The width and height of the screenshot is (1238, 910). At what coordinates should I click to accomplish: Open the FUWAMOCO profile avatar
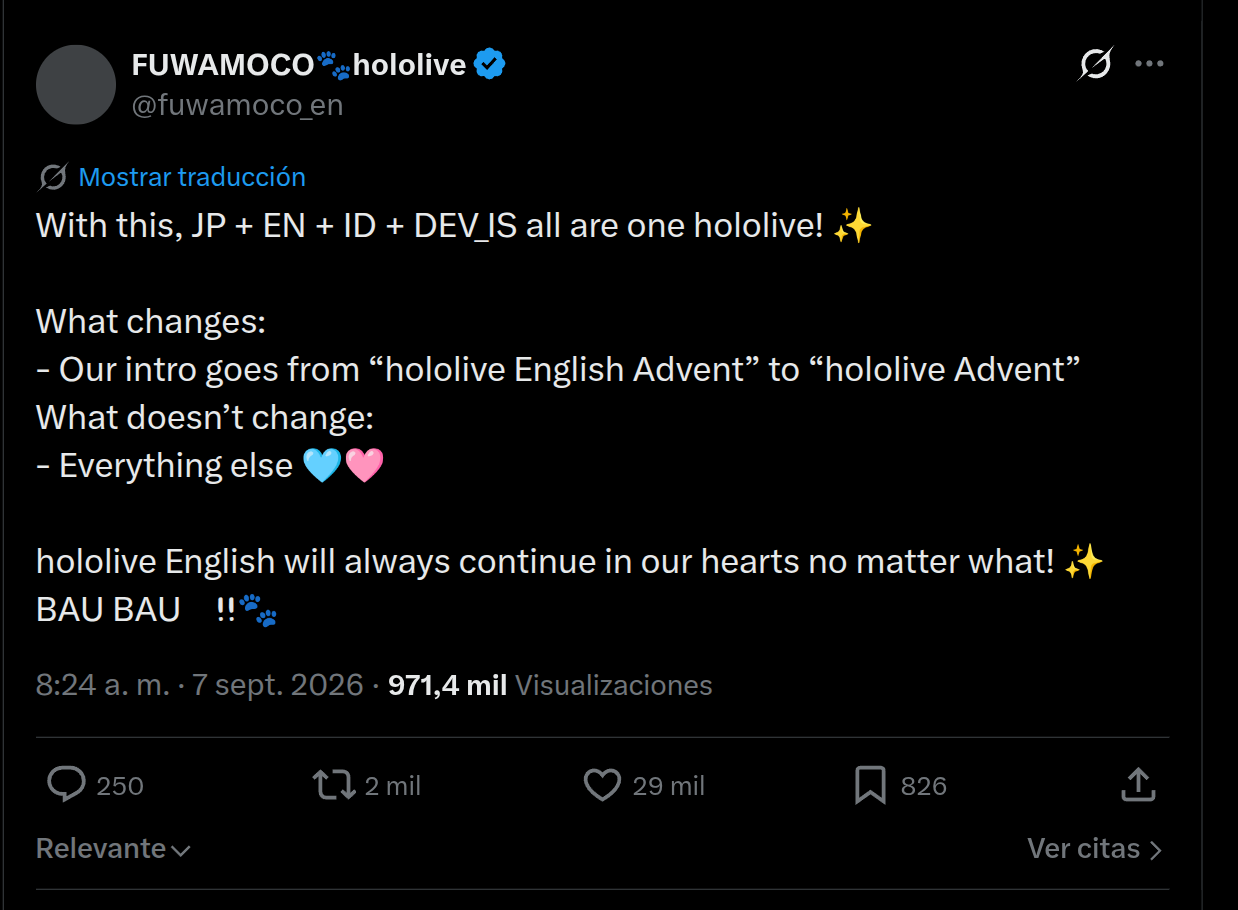[x=76, y=85]
